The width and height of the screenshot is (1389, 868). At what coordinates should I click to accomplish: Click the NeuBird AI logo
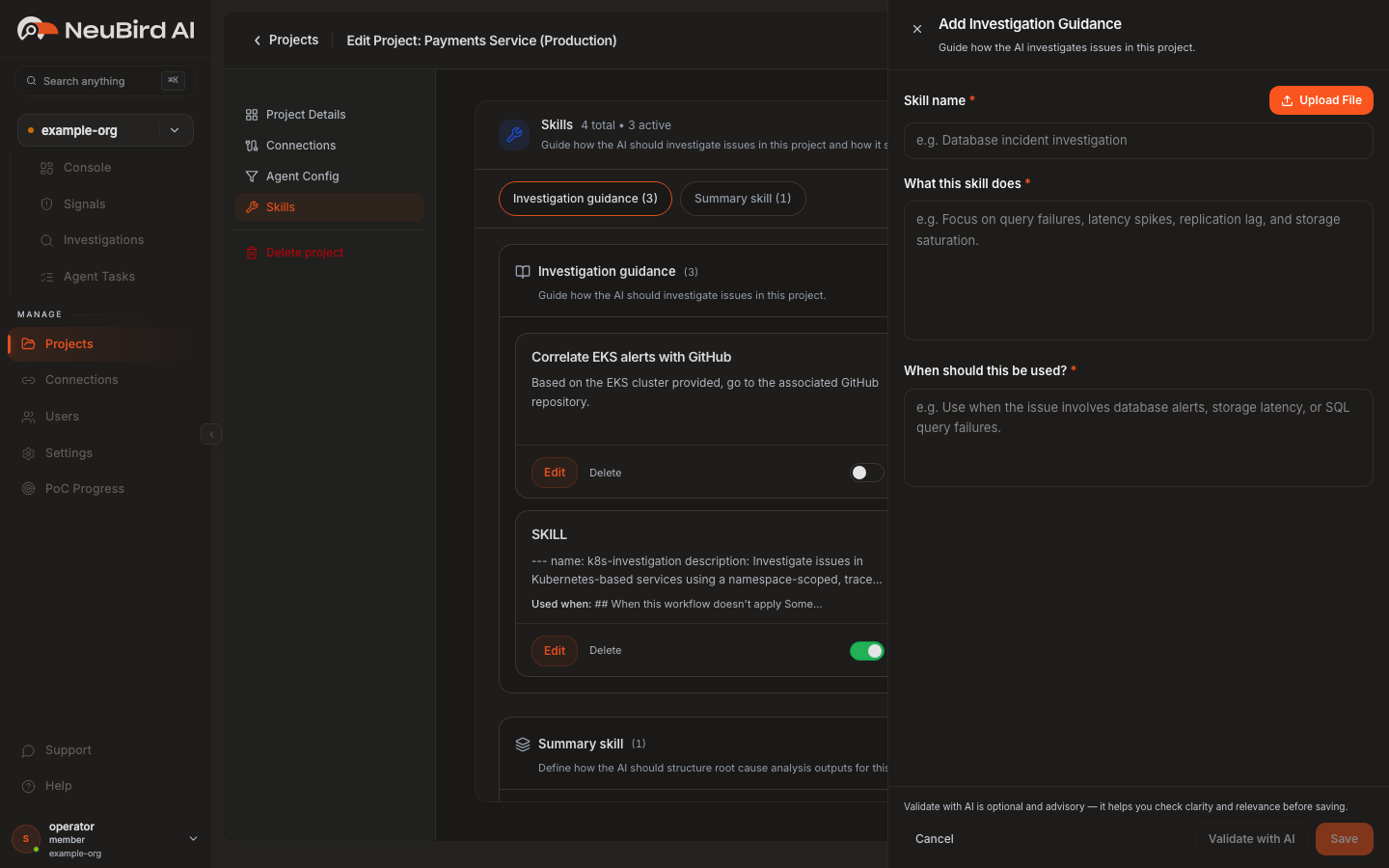[106, 30]
